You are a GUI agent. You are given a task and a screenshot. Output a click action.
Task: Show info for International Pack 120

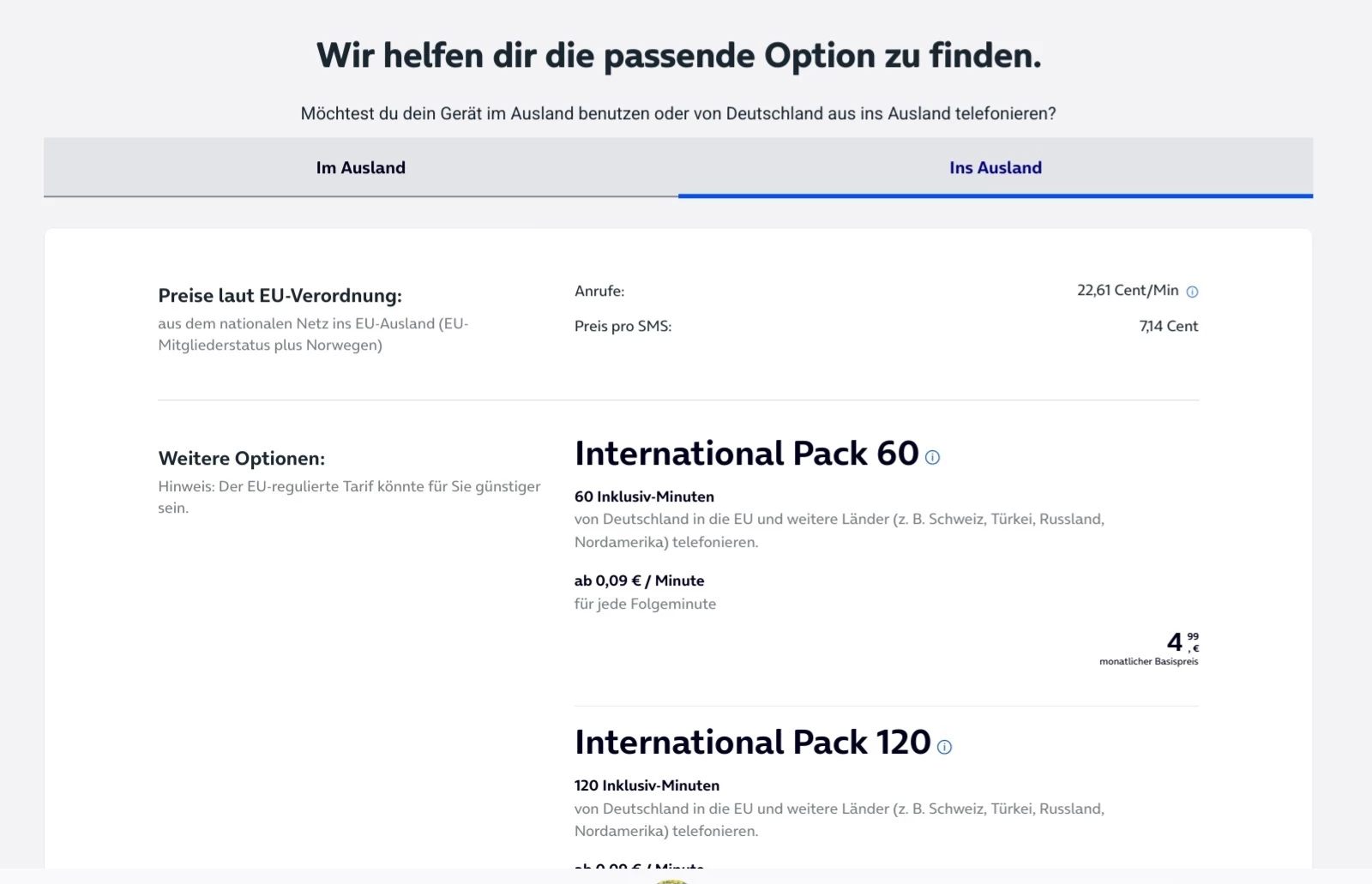[x=944, y=747]
